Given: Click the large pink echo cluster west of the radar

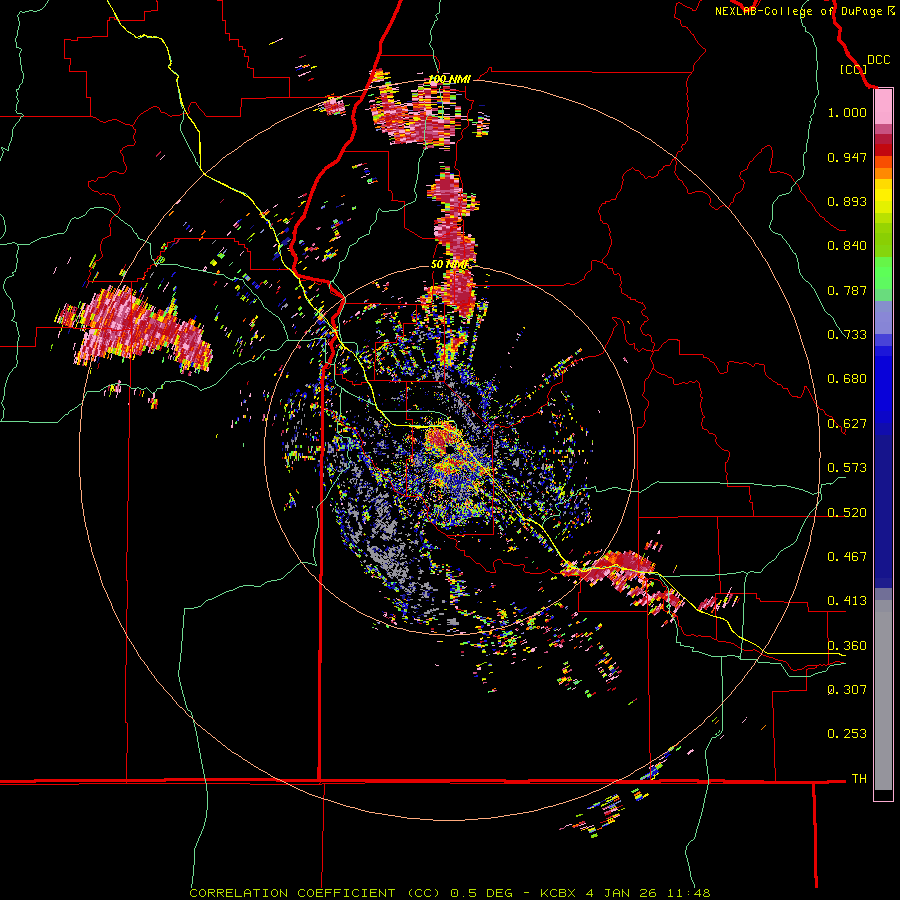Looking at the screenshot, I should pyautogui.click(x=135, y=328).
